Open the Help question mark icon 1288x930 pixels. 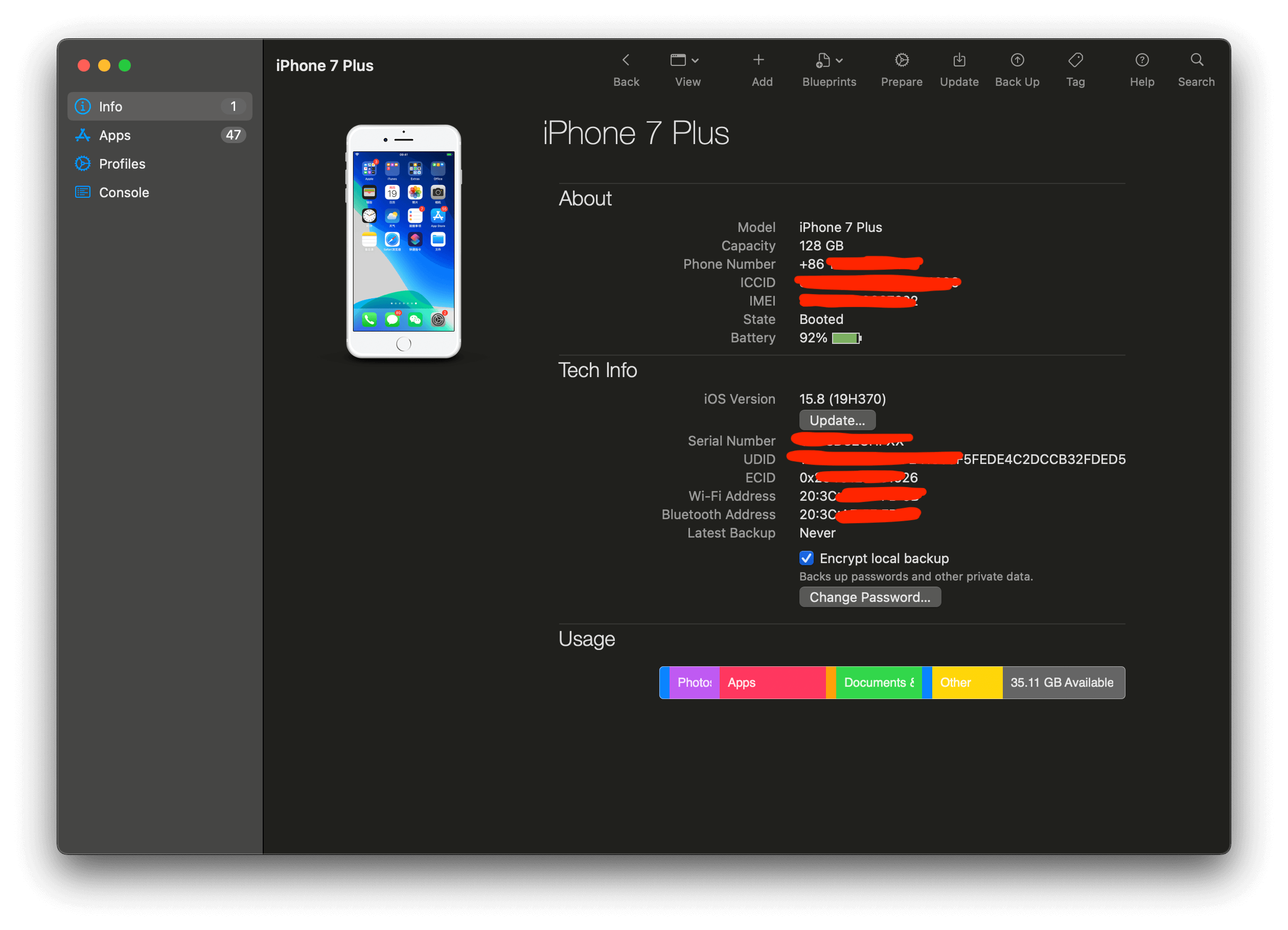coord(1141,60)
